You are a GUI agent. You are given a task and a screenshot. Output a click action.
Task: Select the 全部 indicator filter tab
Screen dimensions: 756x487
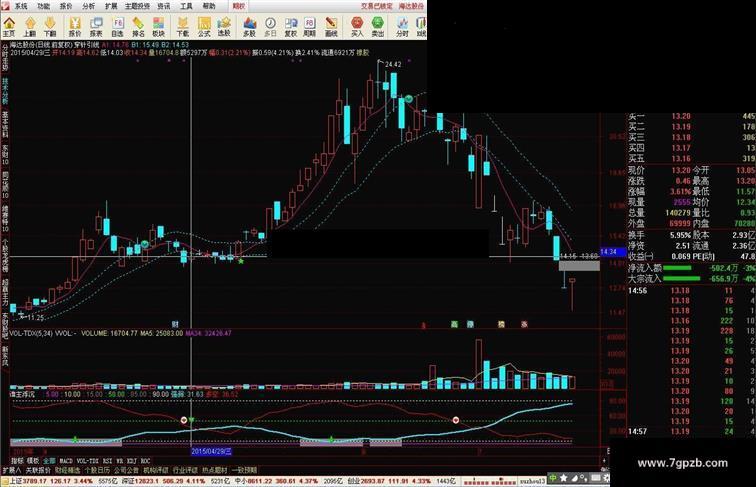(x=49, y=461)
